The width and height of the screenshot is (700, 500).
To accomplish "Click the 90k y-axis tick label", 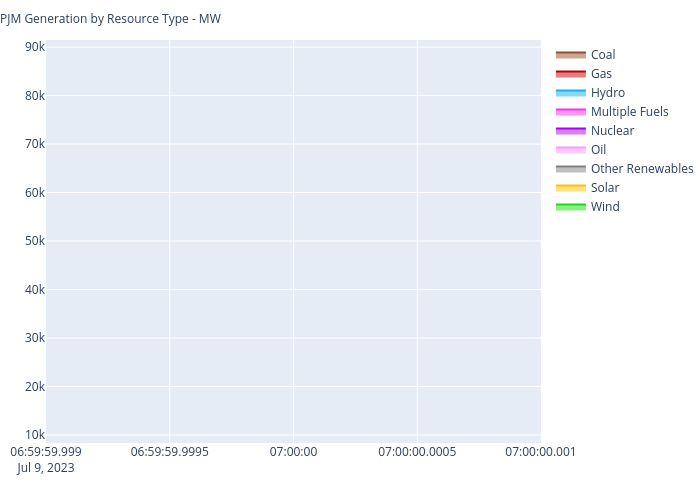I will point(34,47).
